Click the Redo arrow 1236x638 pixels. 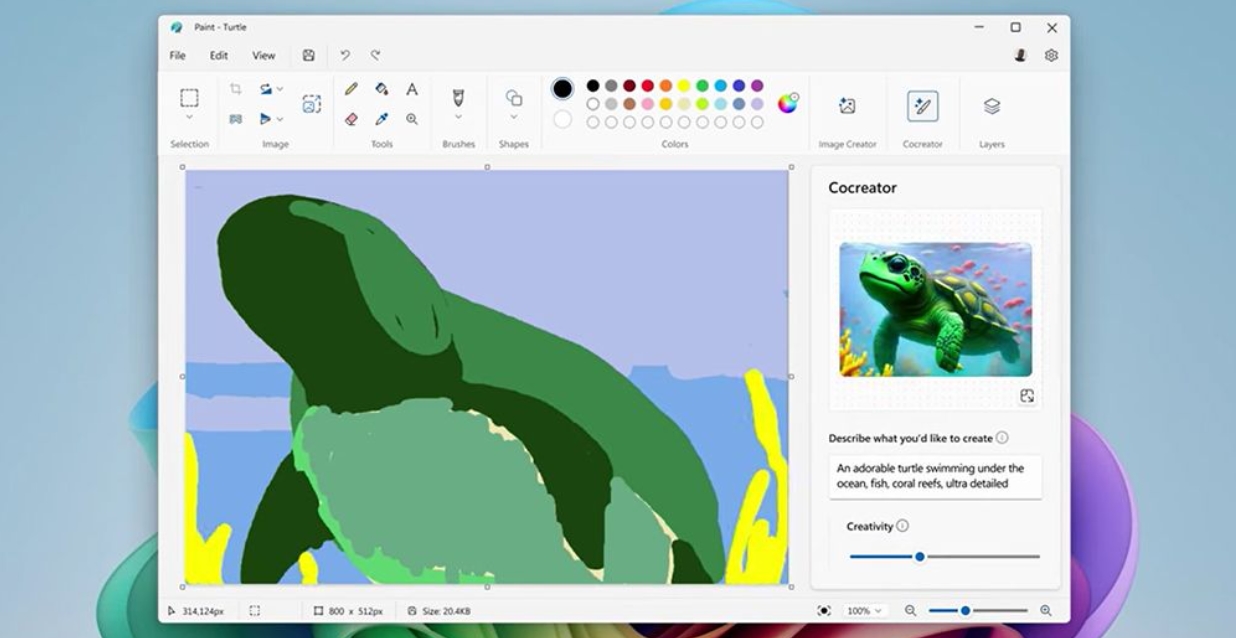click(x=375, y=56)
